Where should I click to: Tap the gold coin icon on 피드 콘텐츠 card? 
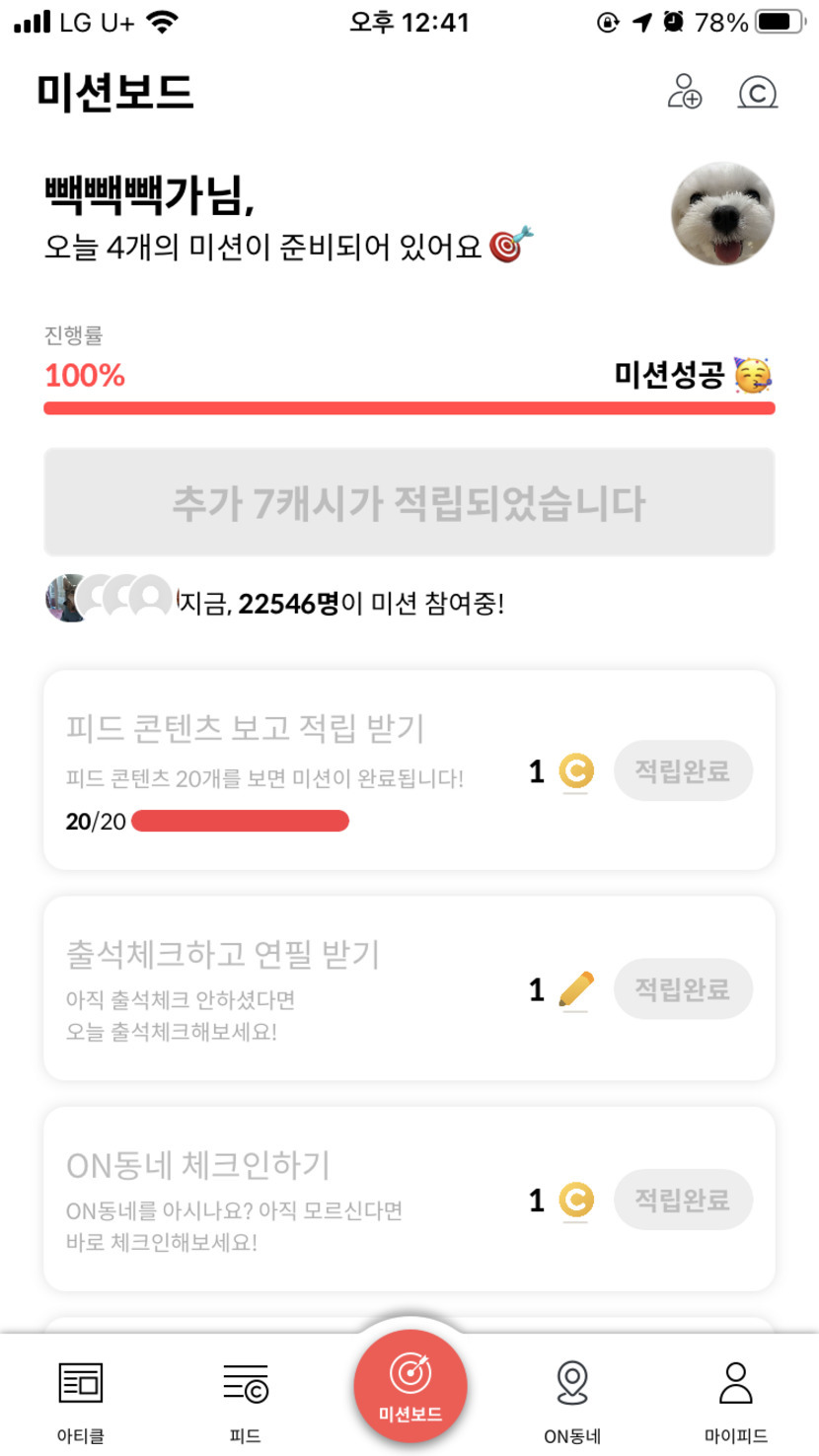pyautogui.click(x=576, y=771)
